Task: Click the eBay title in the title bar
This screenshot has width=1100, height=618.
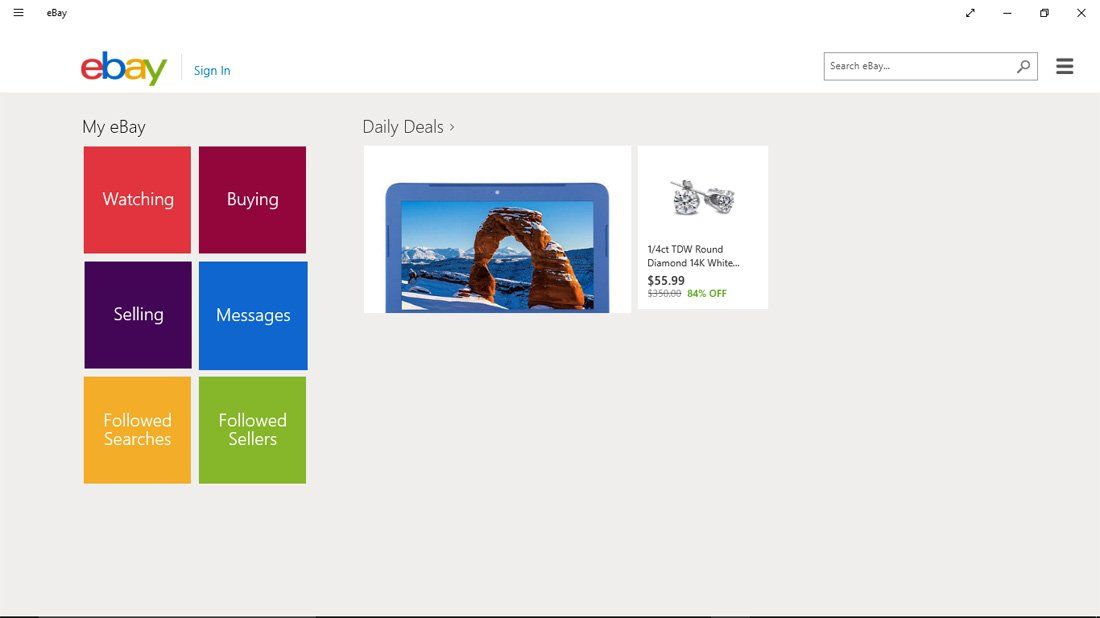Action: [56, 12]
